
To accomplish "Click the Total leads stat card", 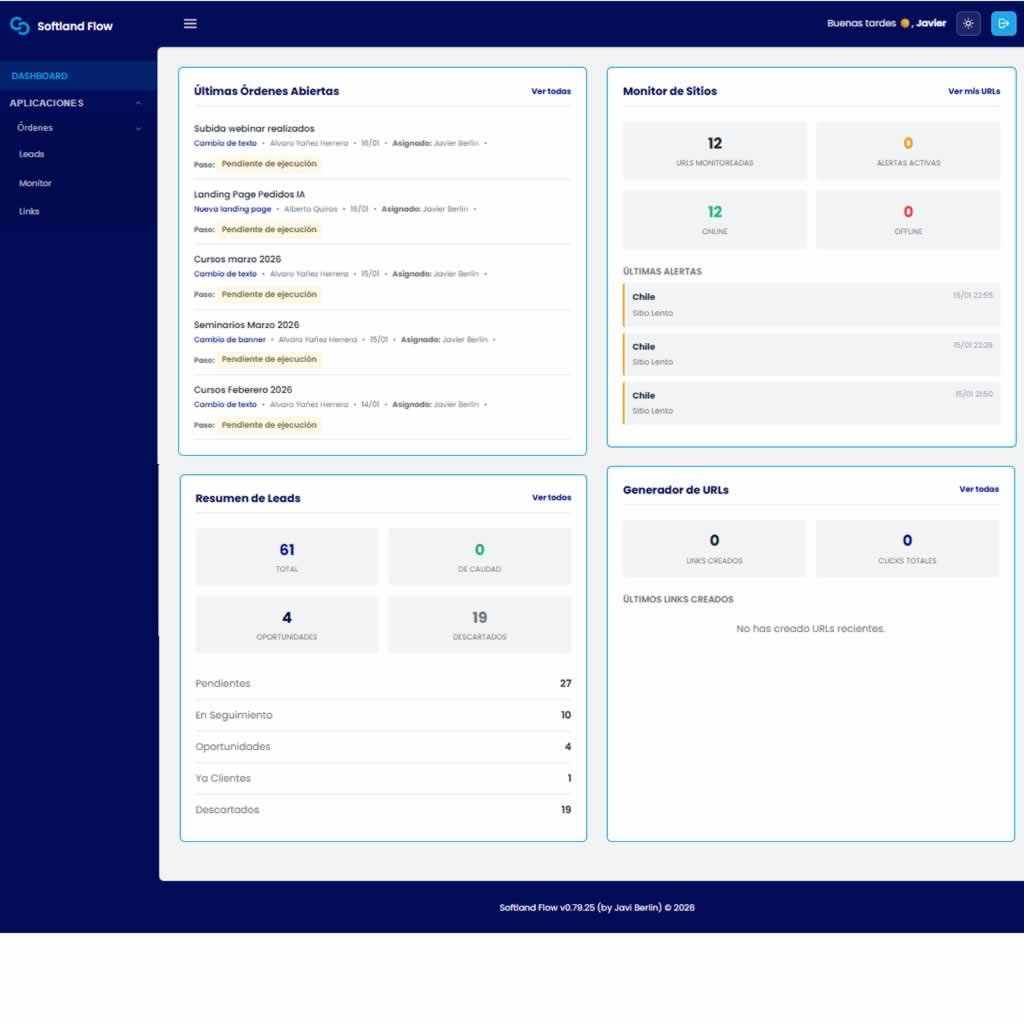I will (287, 556).
